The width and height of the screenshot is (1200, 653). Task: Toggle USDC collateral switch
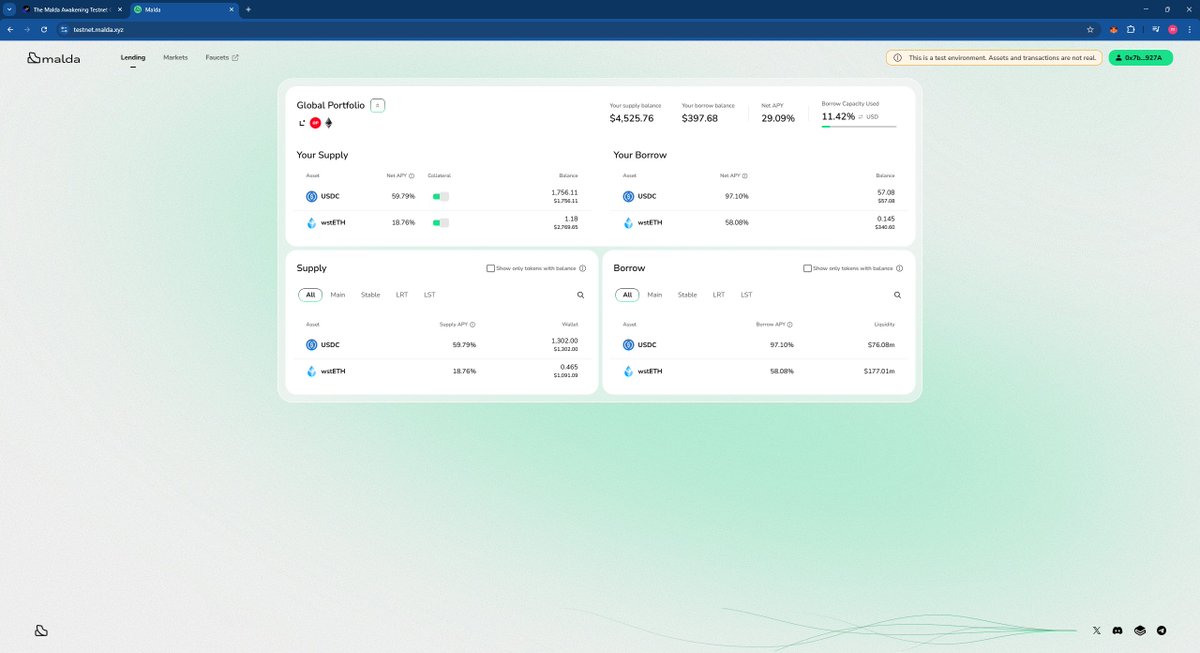pyautogui.click(x=440, y=196)
